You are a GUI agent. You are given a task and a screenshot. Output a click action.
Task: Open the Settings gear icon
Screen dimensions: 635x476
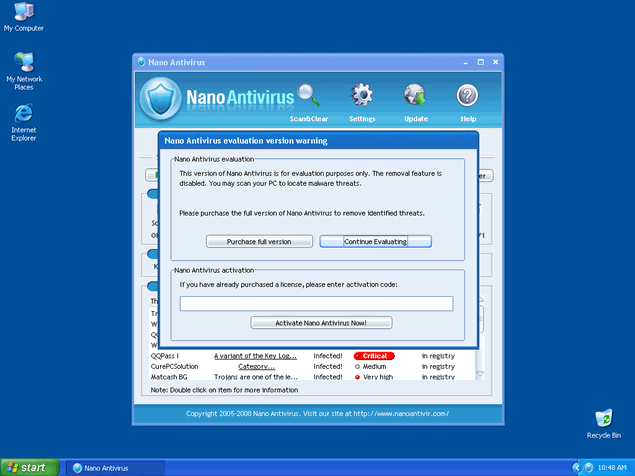point(362,97)
